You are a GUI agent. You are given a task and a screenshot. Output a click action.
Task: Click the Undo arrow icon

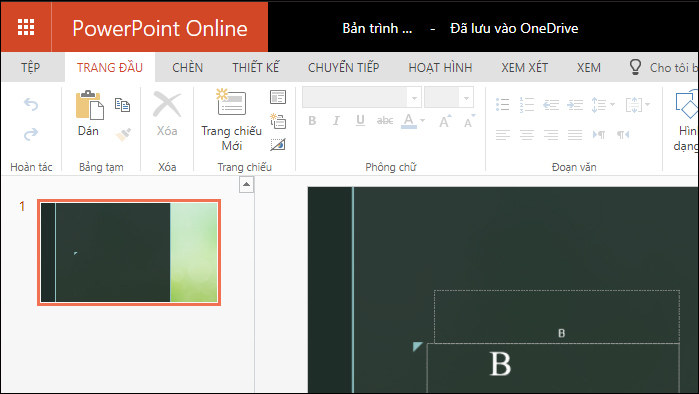tap(31, 105)
